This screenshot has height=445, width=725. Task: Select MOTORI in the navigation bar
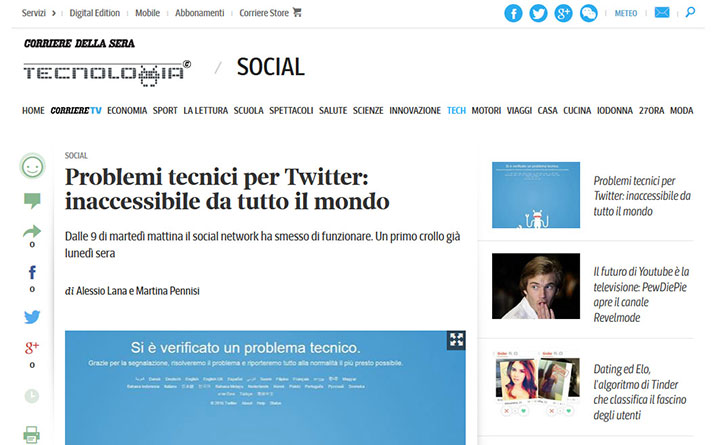pos(486,111)
